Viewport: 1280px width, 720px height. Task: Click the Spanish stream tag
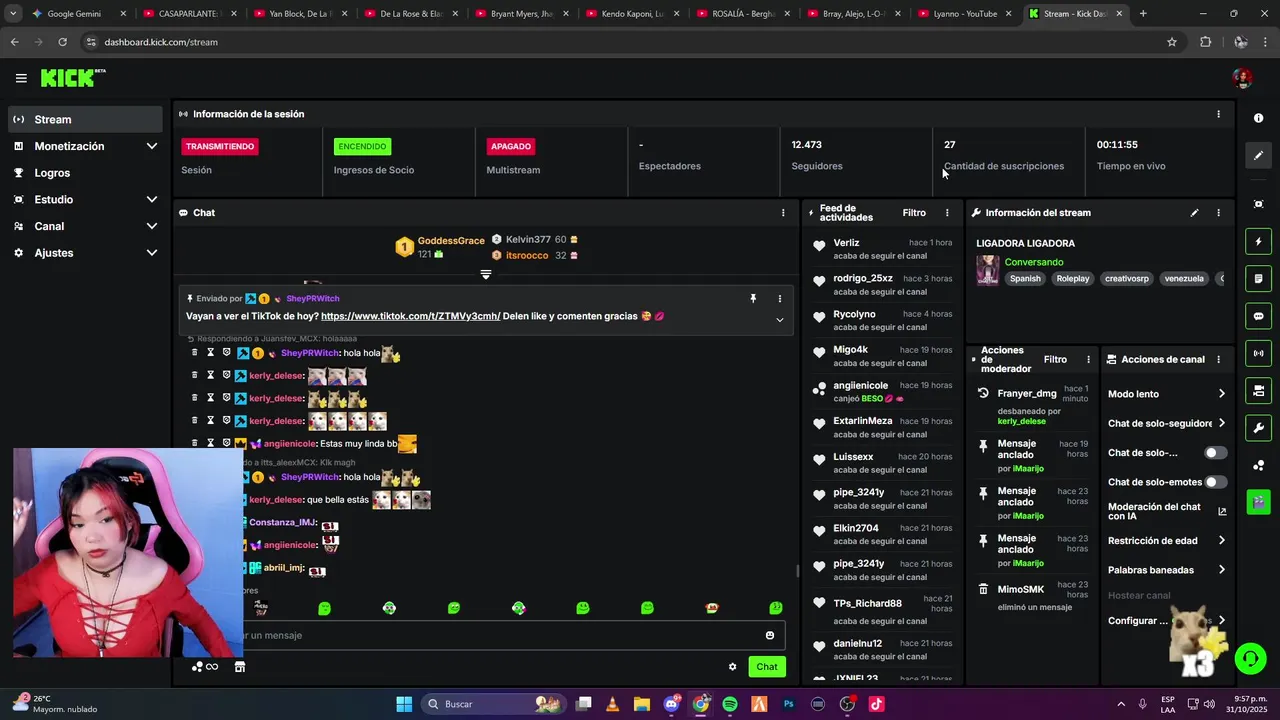1025,279
